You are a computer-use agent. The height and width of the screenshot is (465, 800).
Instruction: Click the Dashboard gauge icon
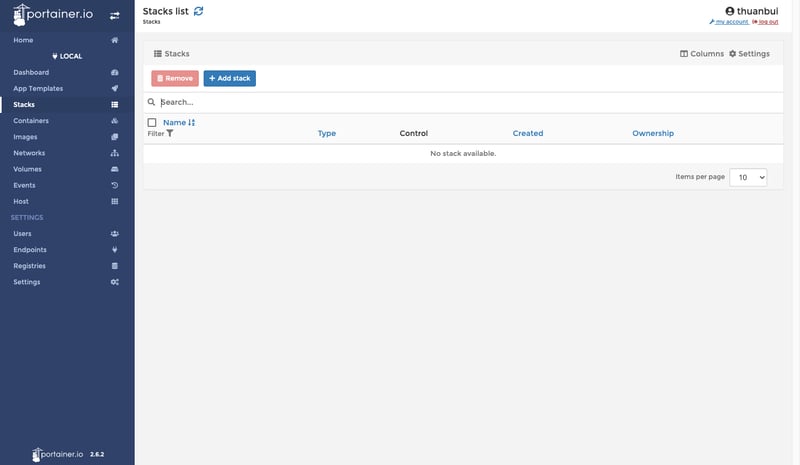[x=115, y=72]
